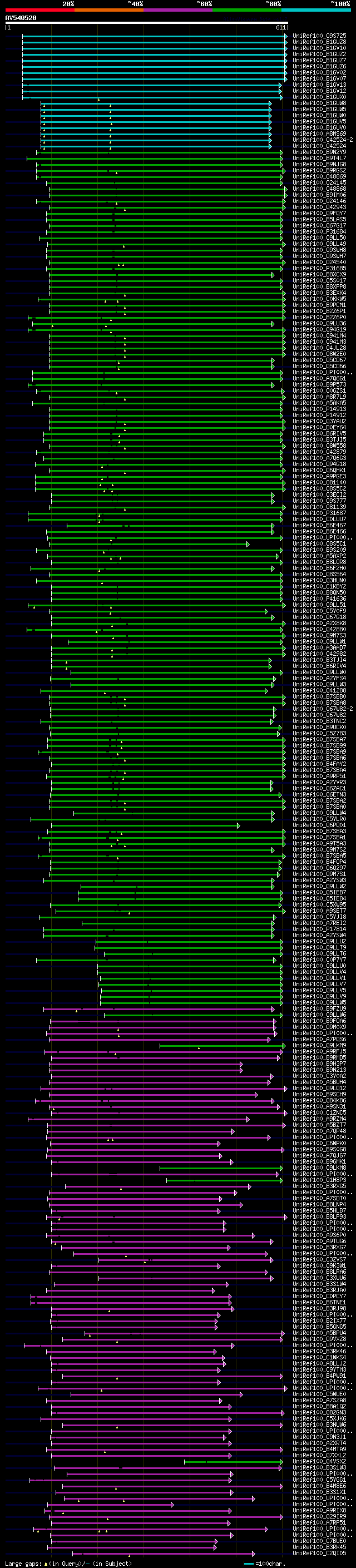Viewport: 356px width, 1568px height.
Task: Select the UniRef100_A5BPU4 label
Action: click(319, 1333)
